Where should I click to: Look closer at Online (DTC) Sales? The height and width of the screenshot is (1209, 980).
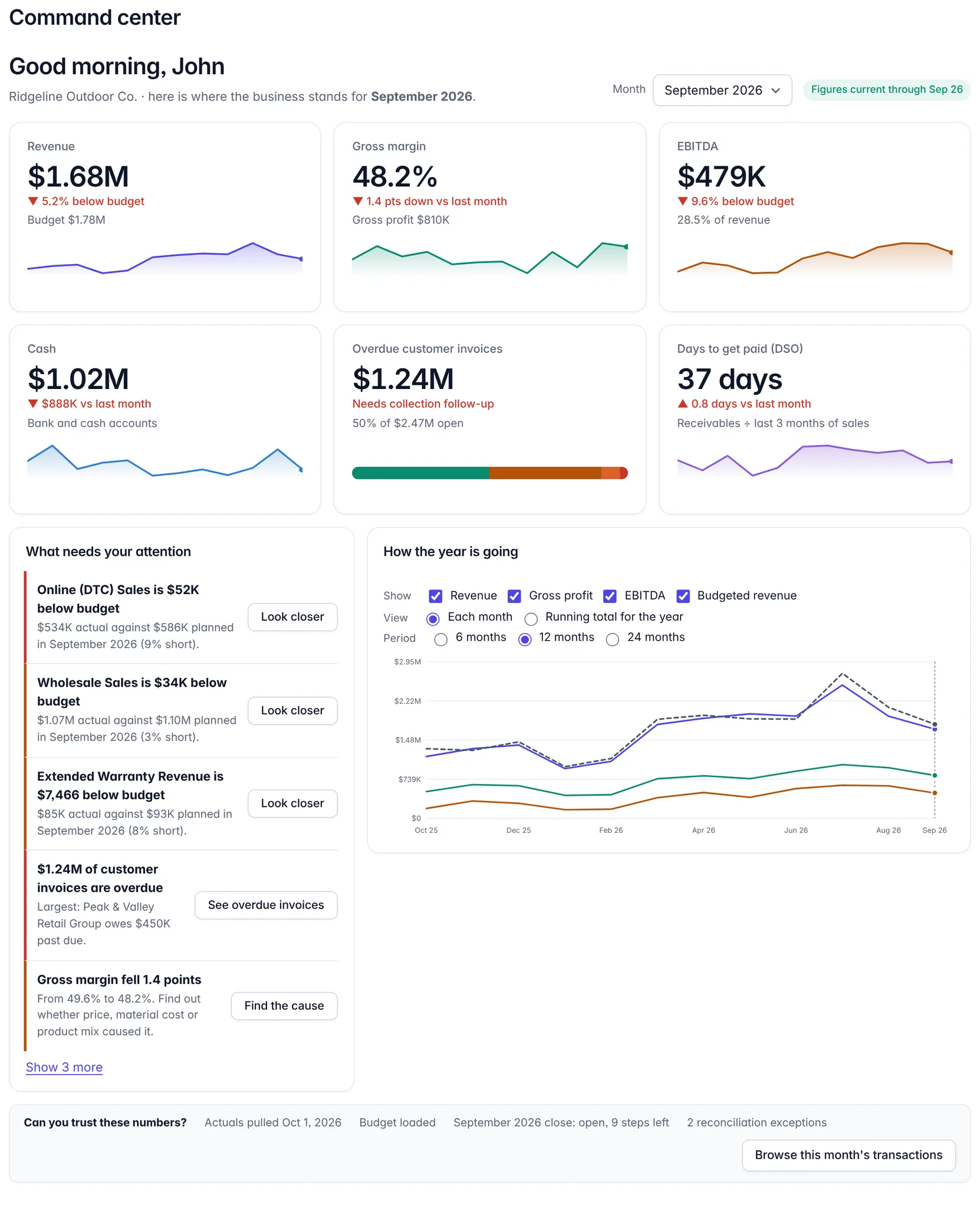292,617
